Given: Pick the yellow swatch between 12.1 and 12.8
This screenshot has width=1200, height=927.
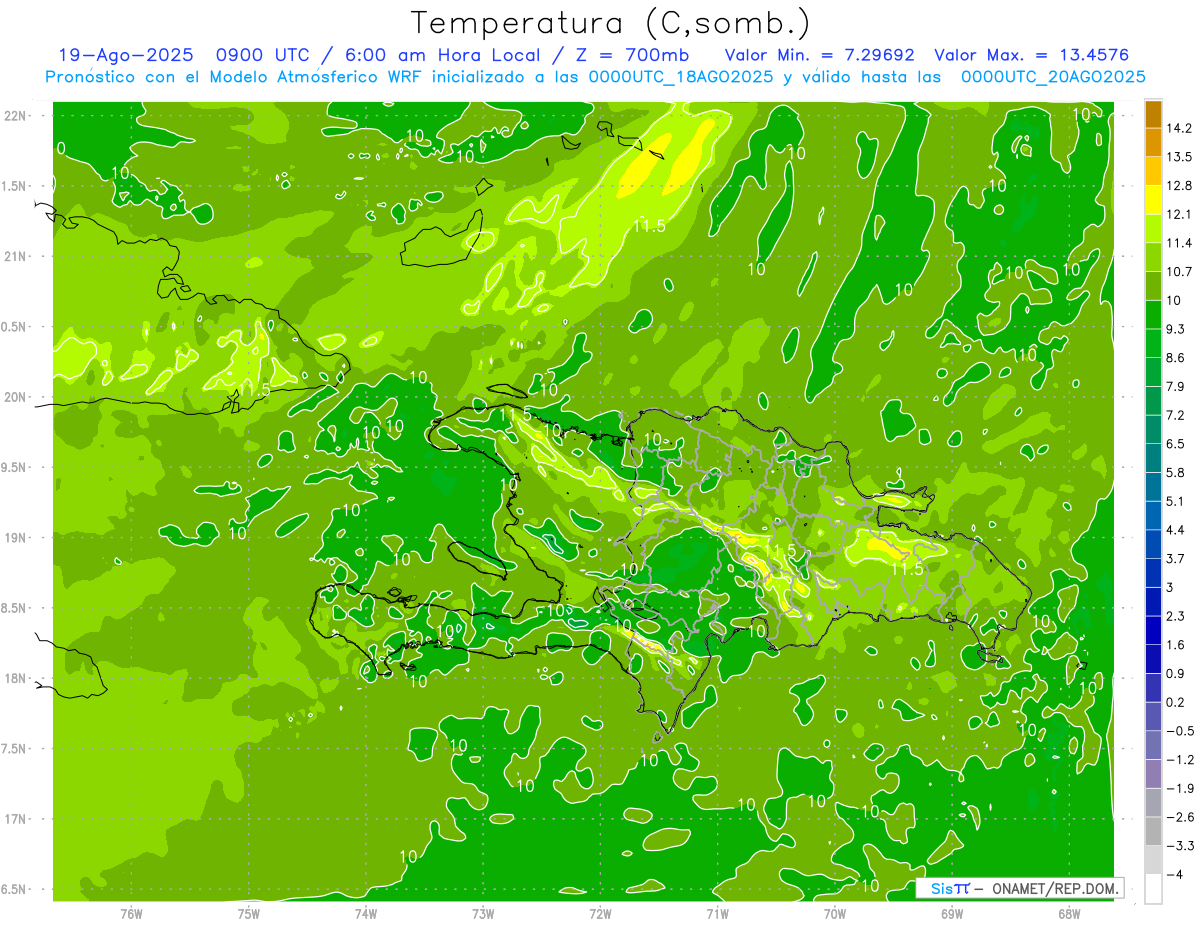Looking at the screenshot, I should pos(1153,200).
